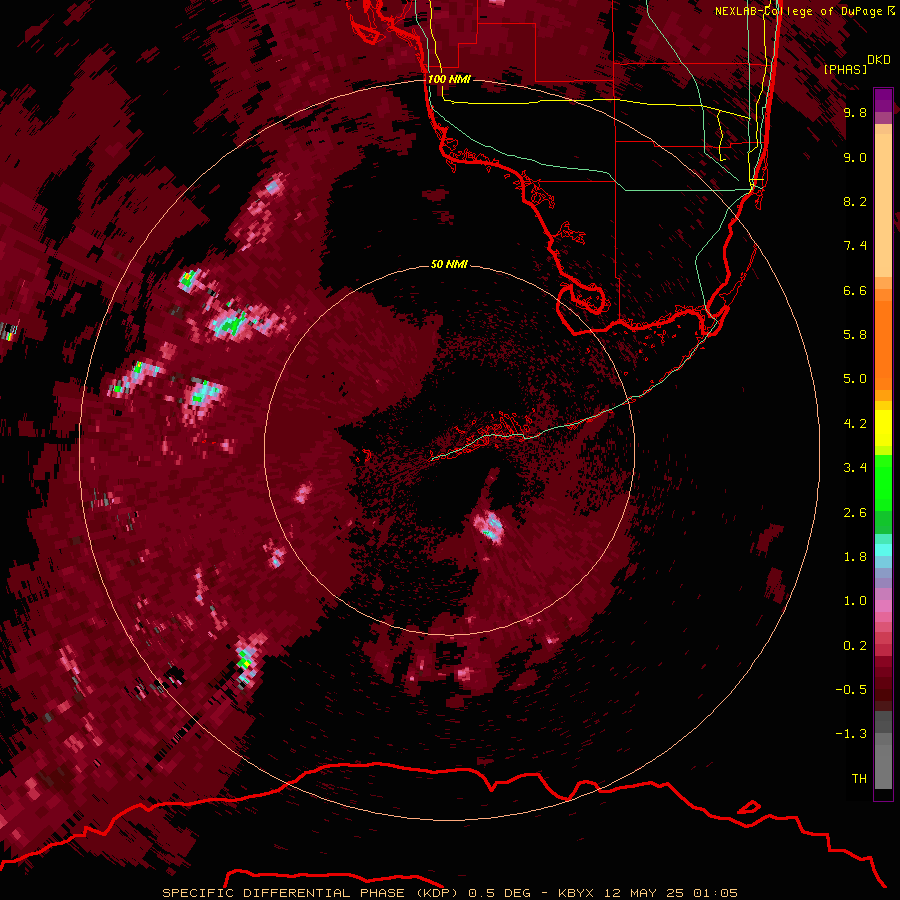The height and width of the screenshot is (900, 900).
Task: Click the -1.3 legend value
Action: 851,734
